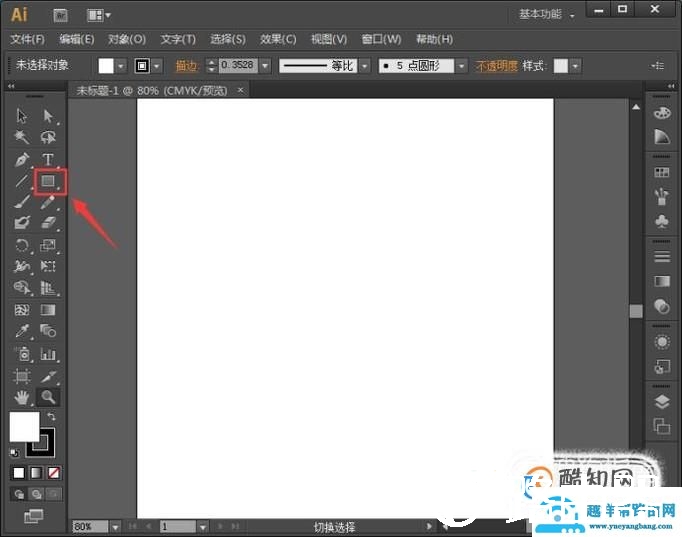Viewport: 682px width, 537px height.
Task: Open fill color dropdown in control bar
Action: tap(120, 66)
